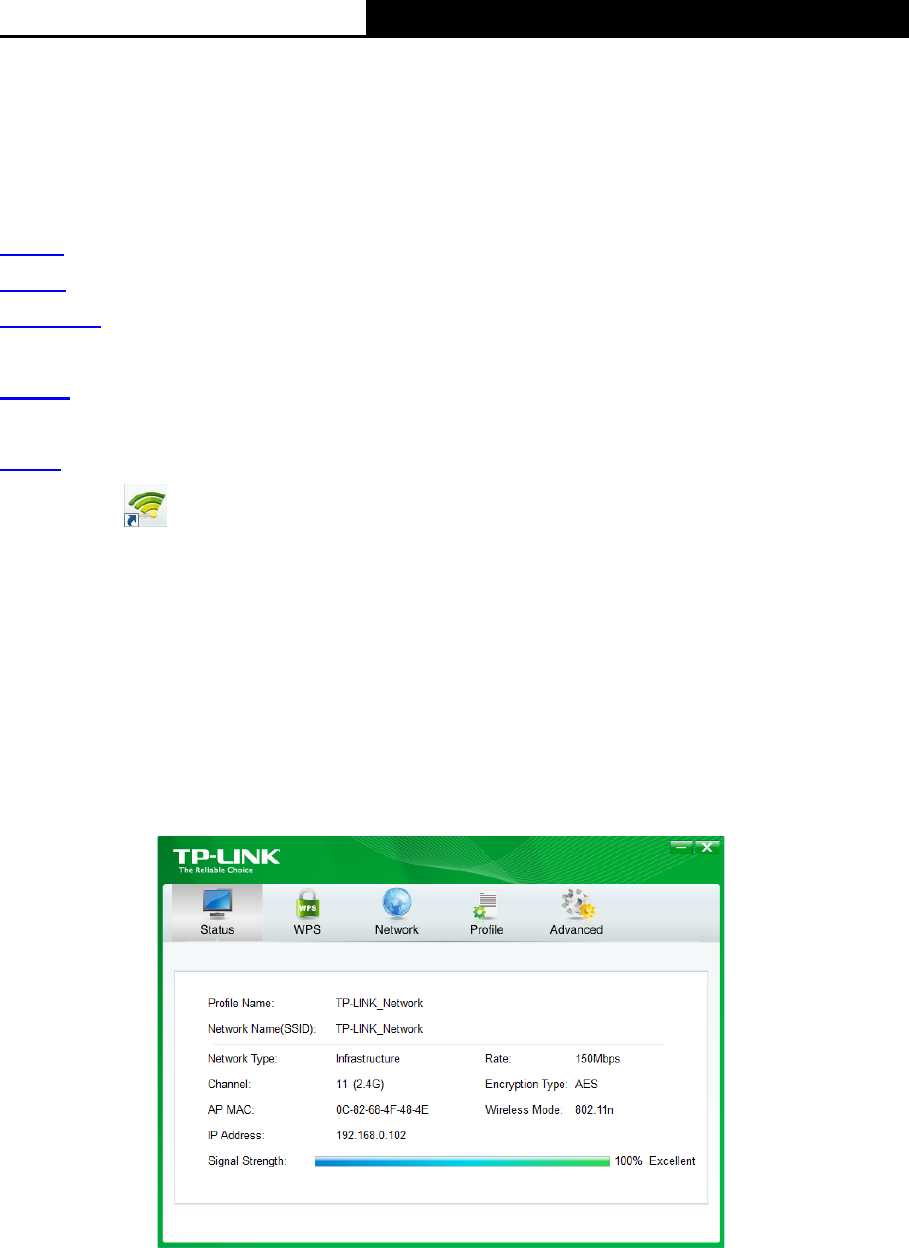Image resolution: width=909 pixels, height=1248 pixels.
Task: Open the Status tab
Action: (x=217, y=912)
